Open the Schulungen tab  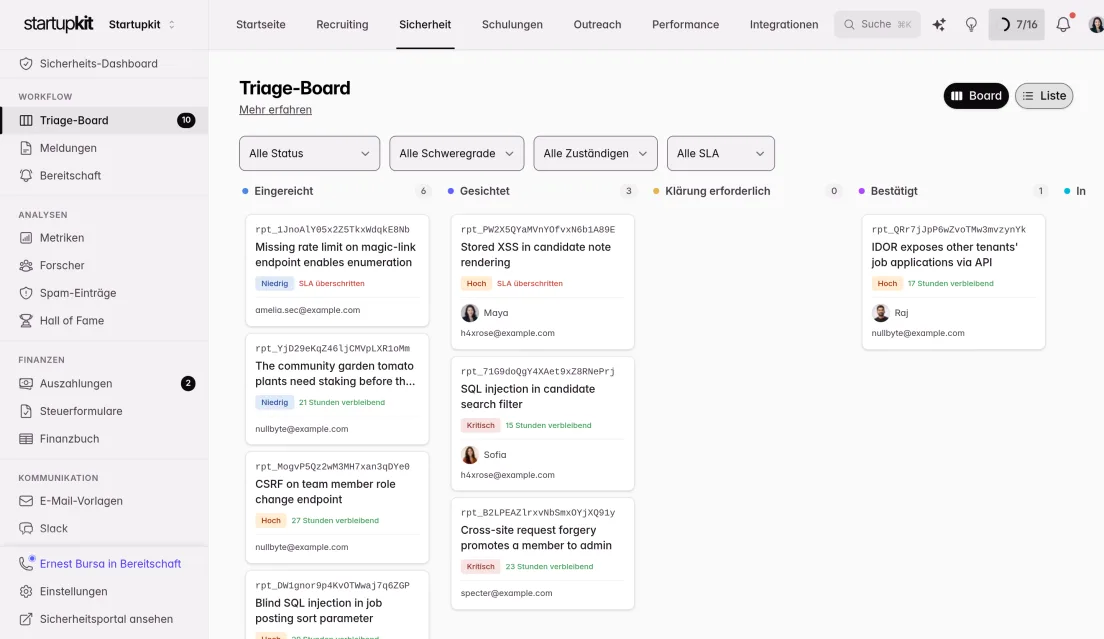(512, 25)
